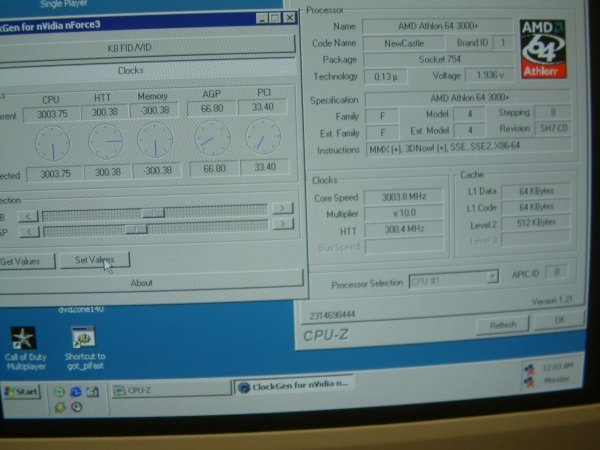600x450 pixels.
Task: Click the taskbar clock showing 12:03 AM
Action: pyautogui.click(x=558, y=367)
